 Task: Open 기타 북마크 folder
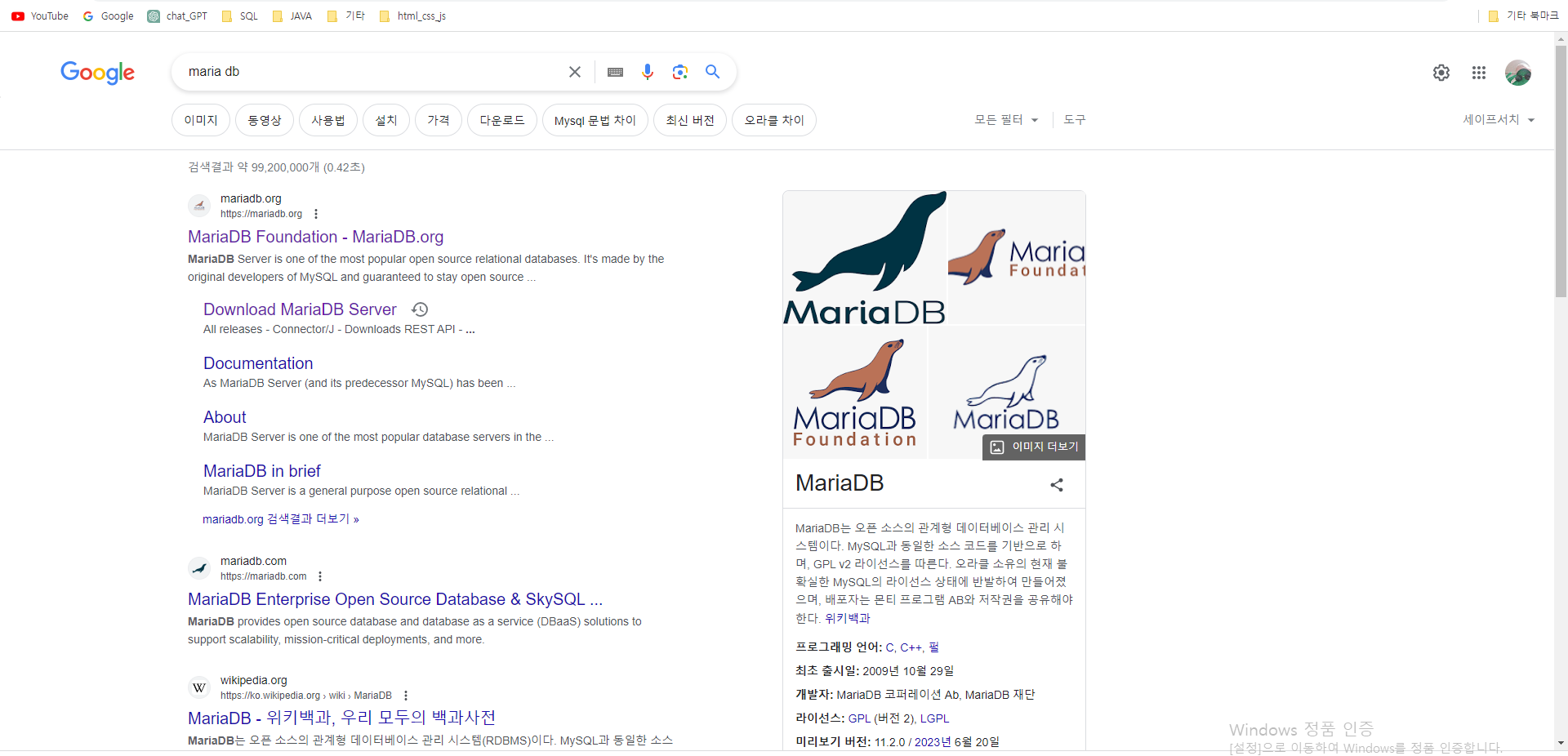(1524, 16)
